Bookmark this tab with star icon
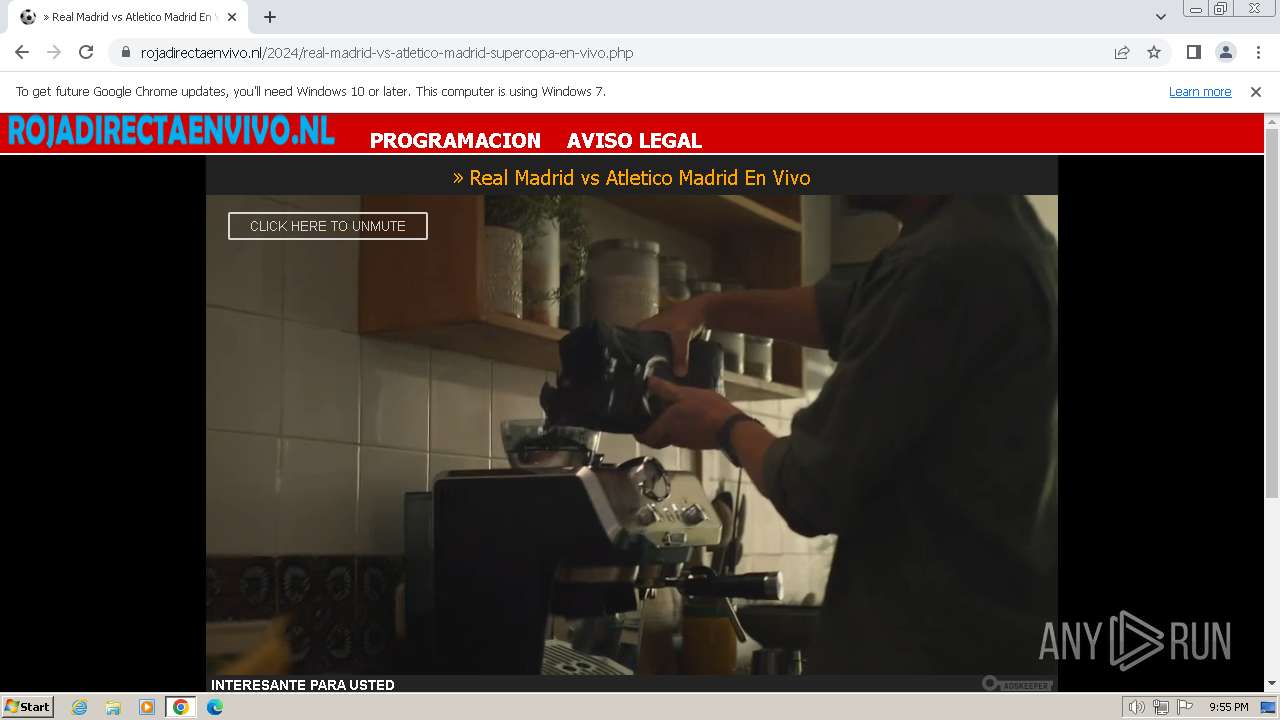 [1154, 53]
